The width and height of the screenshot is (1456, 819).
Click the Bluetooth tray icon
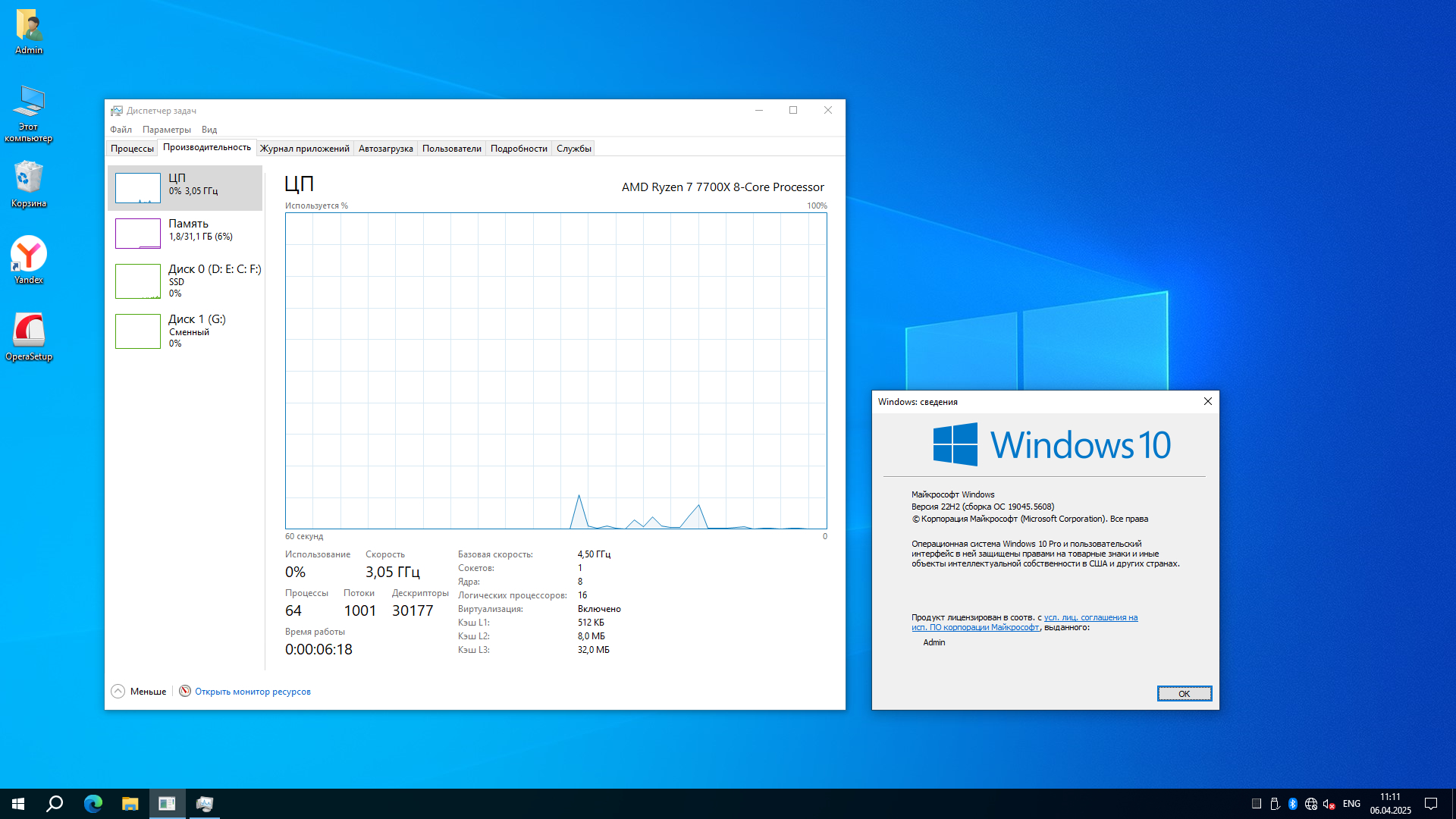(x=1293, y=804)
